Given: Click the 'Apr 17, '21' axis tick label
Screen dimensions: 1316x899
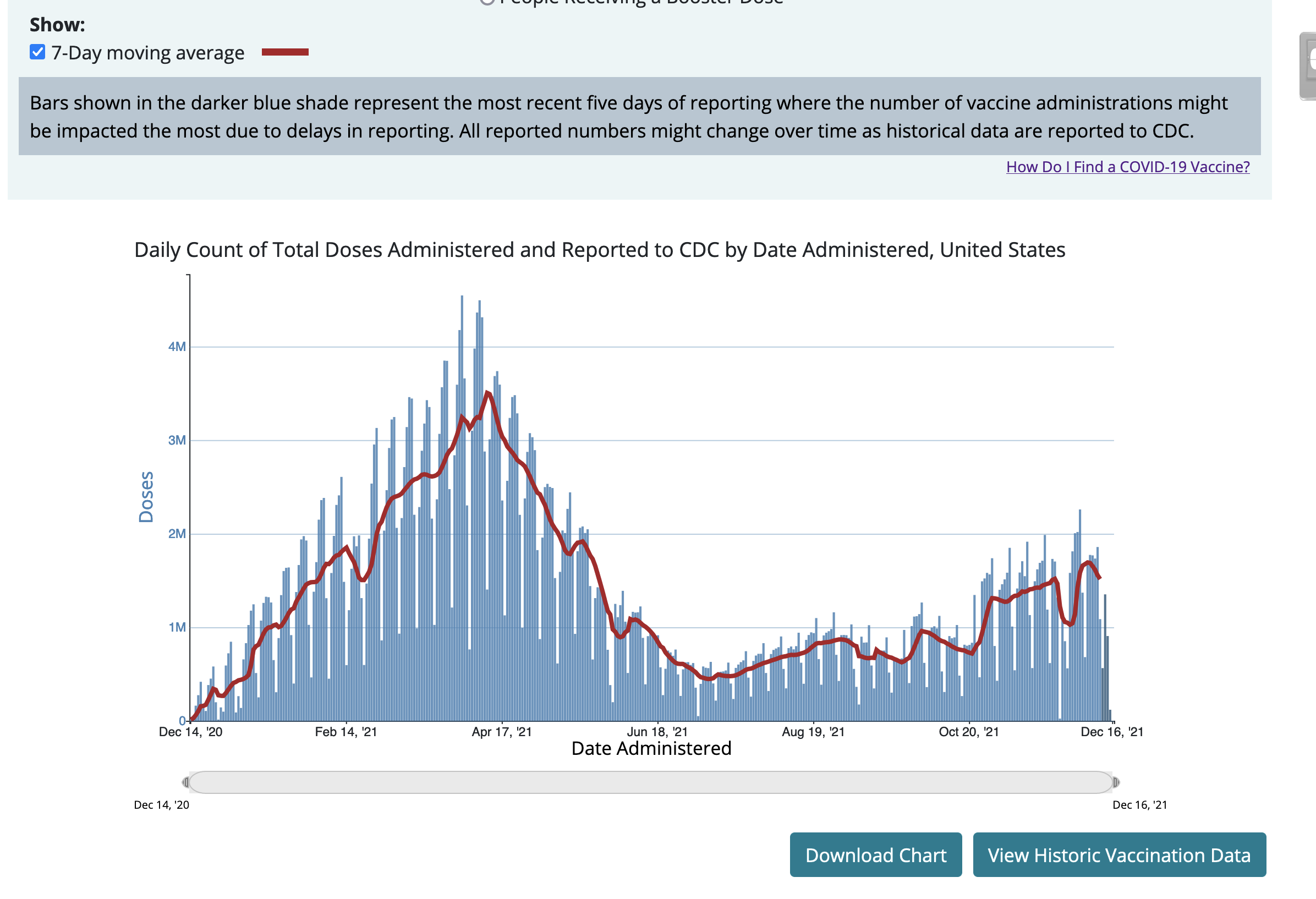Looking at the screenshot, I should (502, 731).
